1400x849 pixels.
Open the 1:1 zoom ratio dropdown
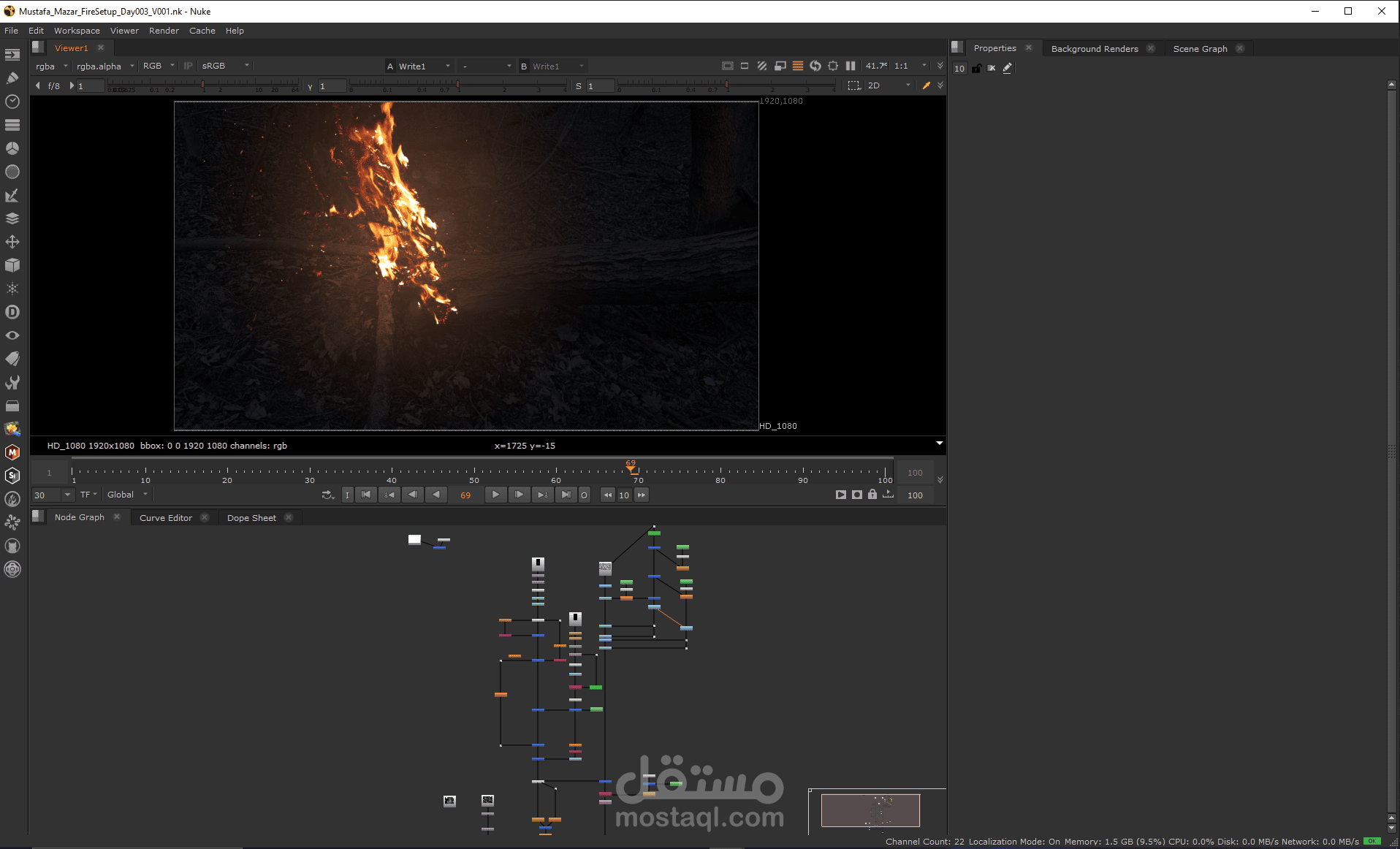pos(910,66)
